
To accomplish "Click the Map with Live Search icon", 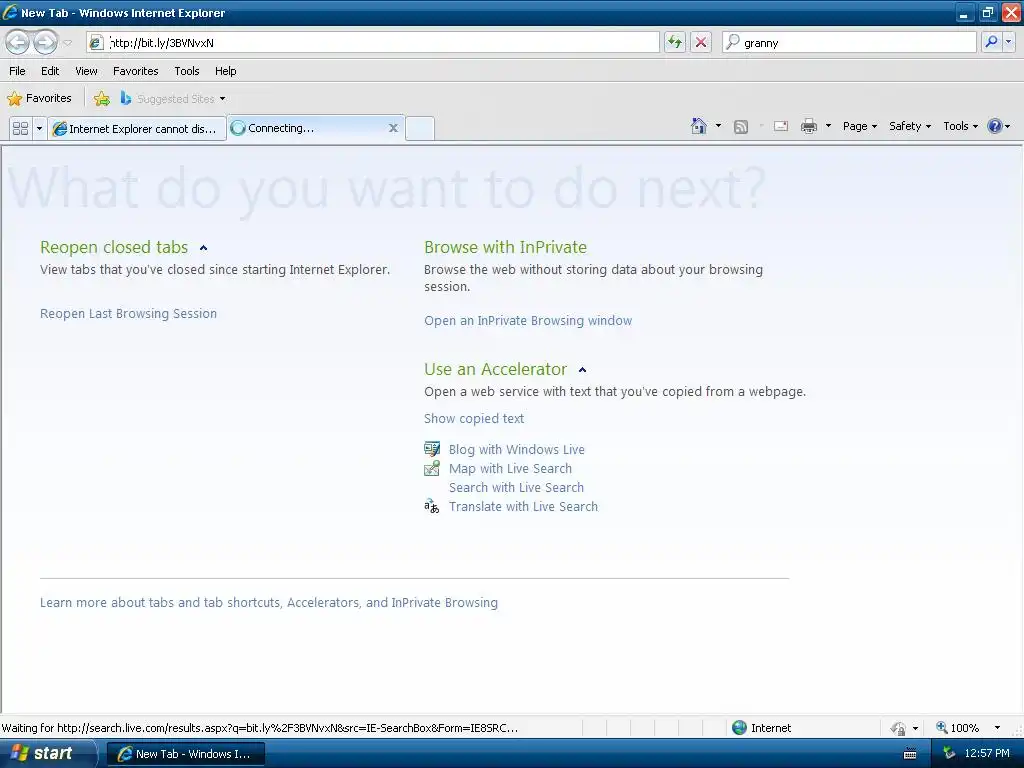I will 432,468.
